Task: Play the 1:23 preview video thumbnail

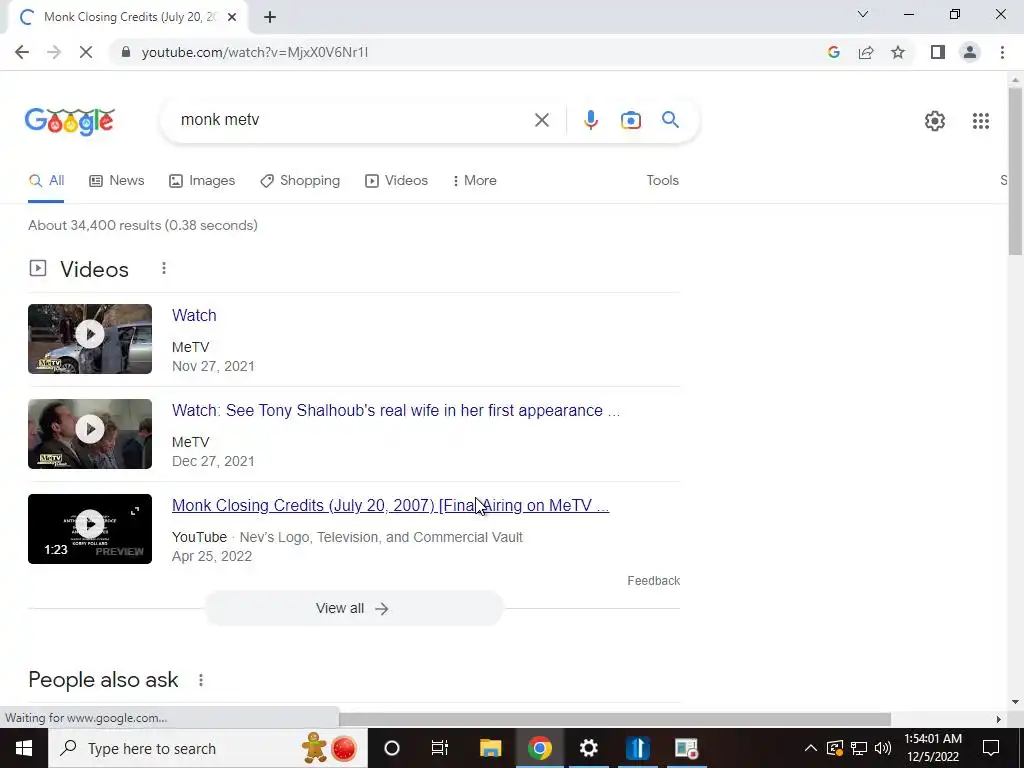Action: (x=90, y=529)
